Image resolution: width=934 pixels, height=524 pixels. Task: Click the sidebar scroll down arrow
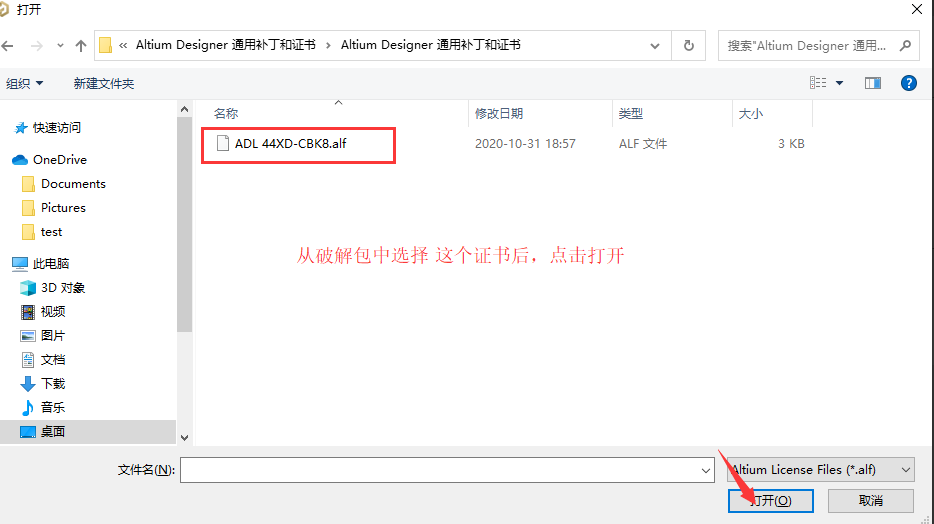pyautogui.click(x=184, y=438)
